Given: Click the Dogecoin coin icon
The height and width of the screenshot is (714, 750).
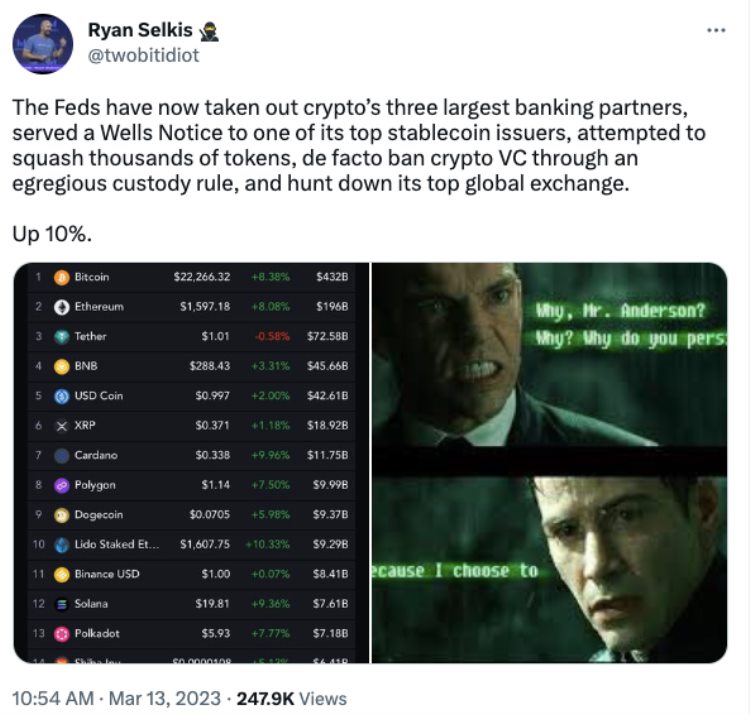Looking at the screenshot, I should pos(60,514).
